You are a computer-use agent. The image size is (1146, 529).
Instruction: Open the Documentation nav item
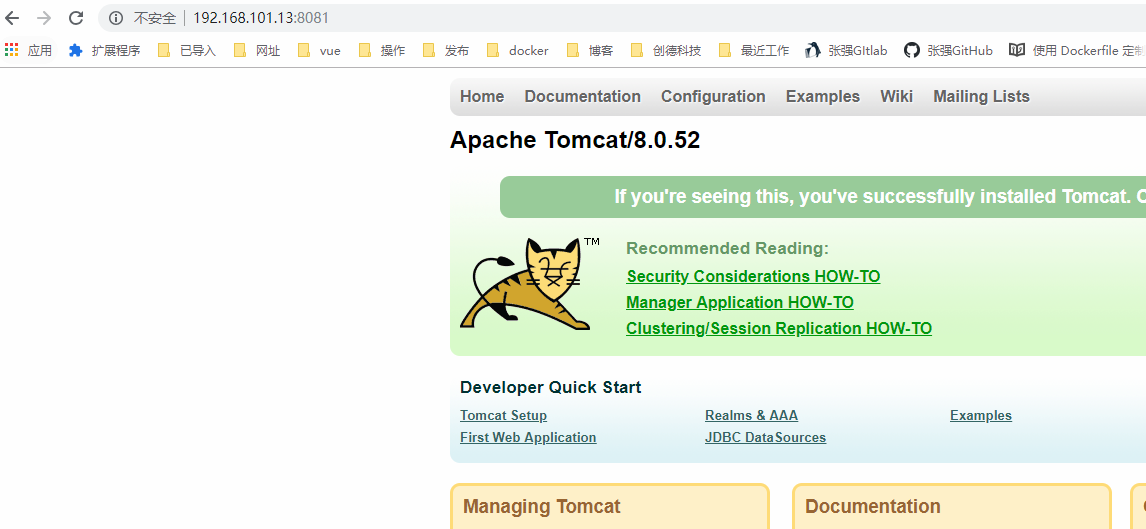click(x=582, y=97)
